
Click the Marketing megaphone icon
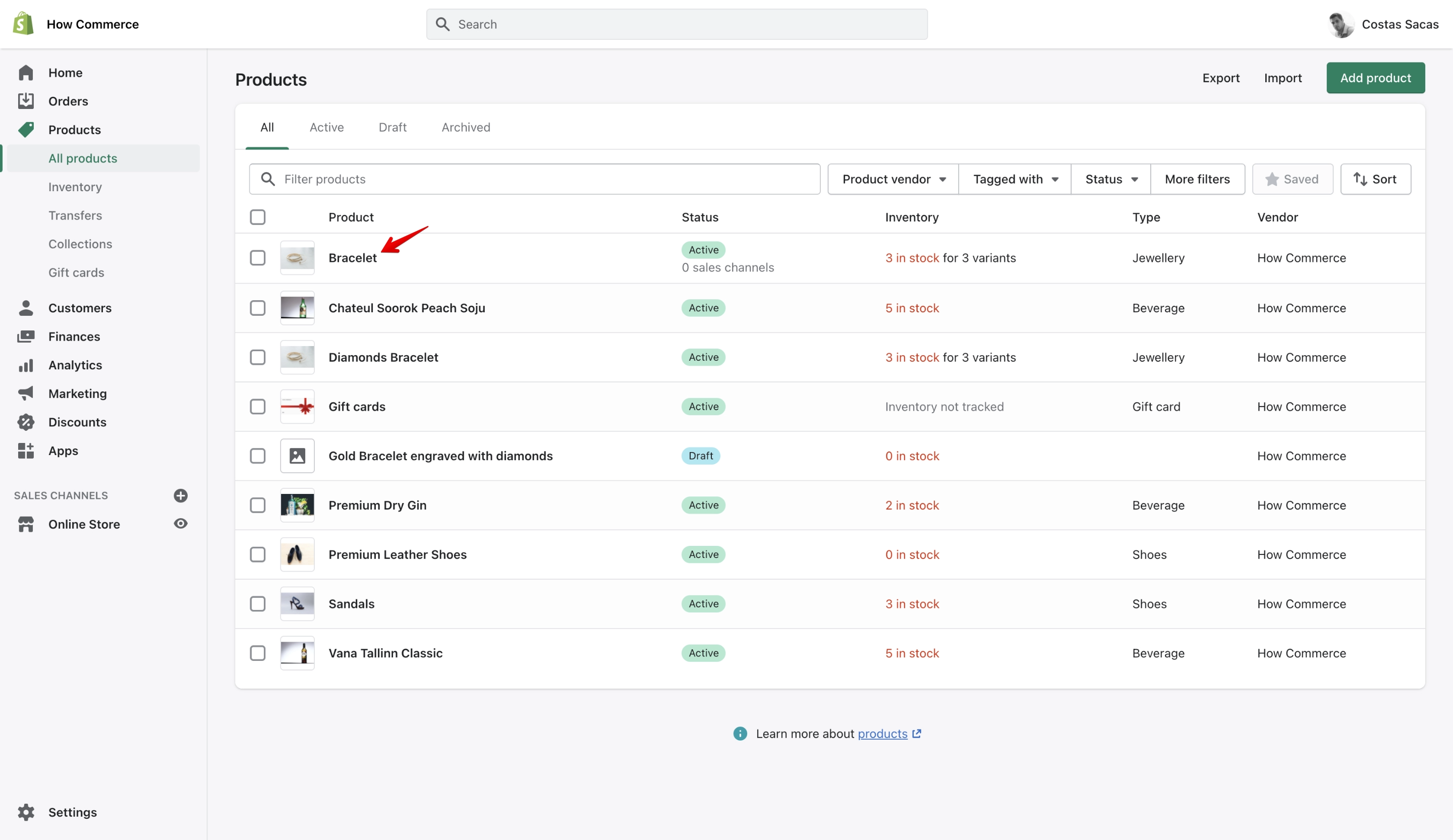point(26,393)
